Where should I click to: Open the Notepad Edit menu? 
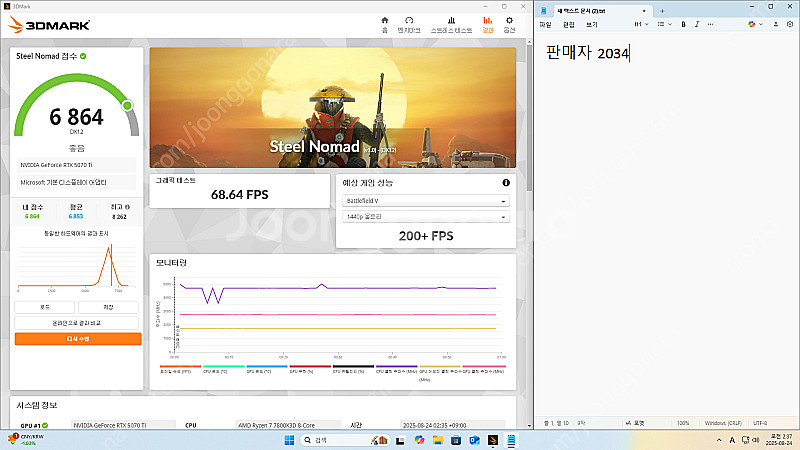tap(568, 24)
